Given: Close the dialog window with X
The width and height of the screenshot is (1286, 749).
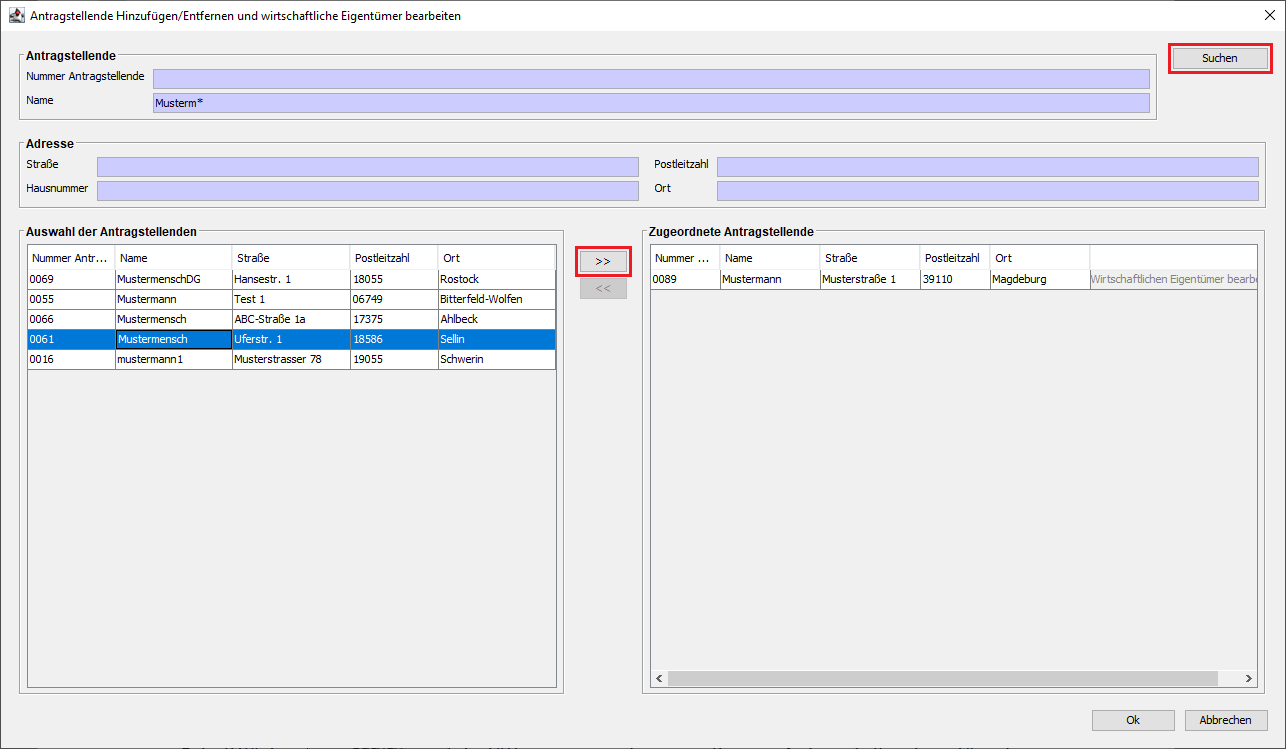Looking at the screenshot, I should 1270,15.
